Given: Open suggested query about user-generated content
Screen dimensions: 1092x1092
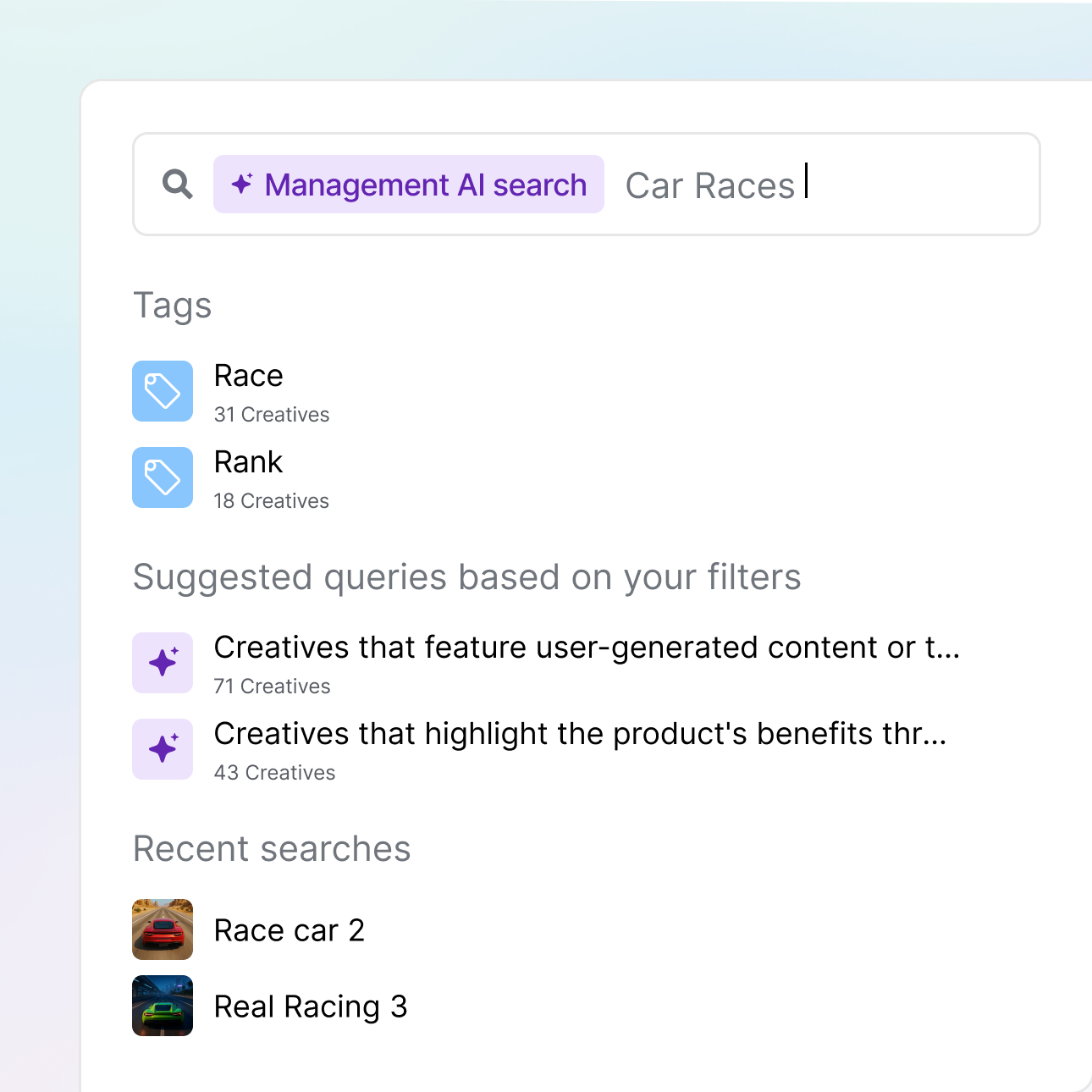Looking at the screenshot, I should click(x=586, y=648).
